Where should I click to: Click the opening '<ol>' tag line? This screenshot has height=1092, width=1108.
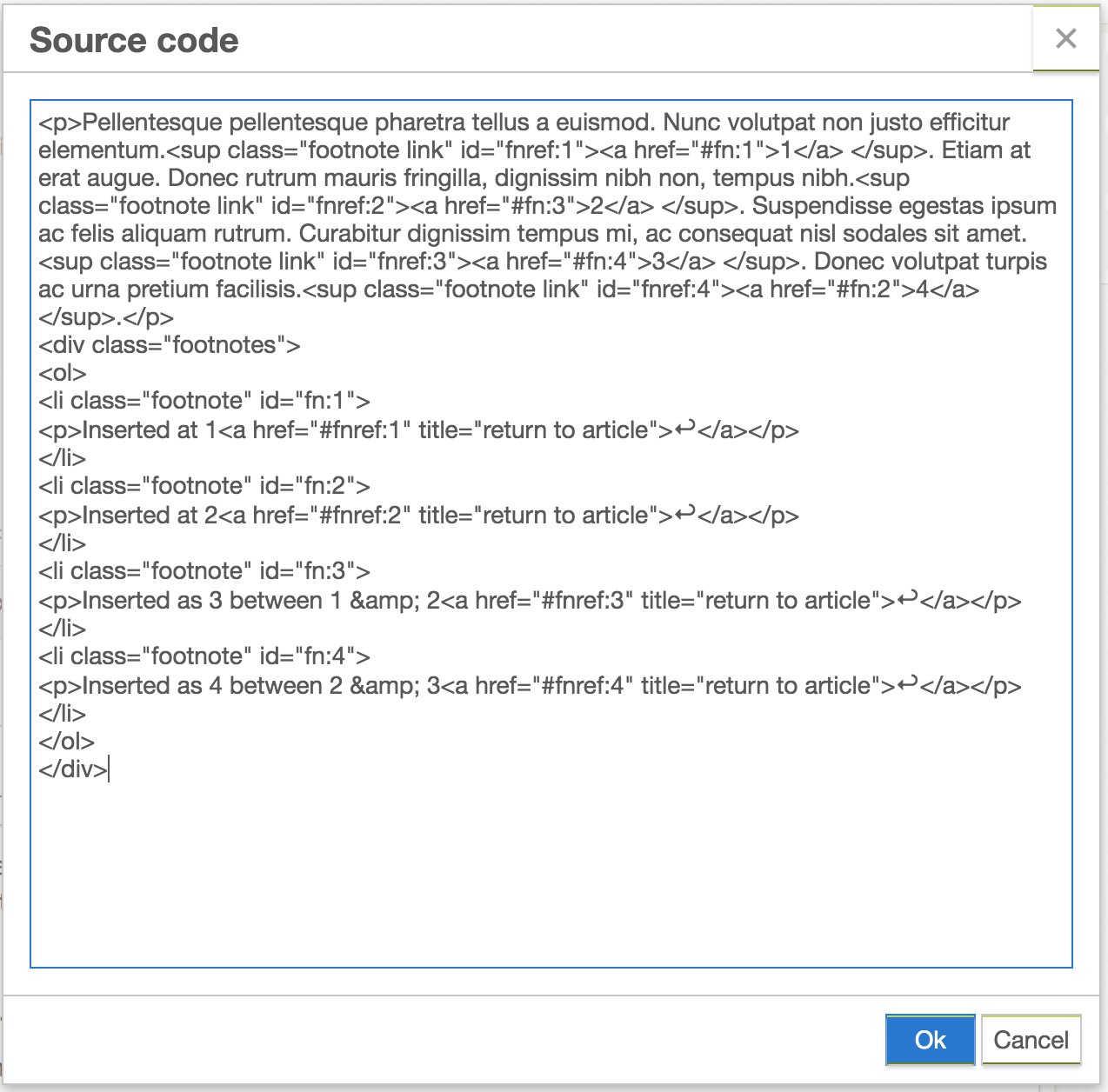[x=63, y=373]
